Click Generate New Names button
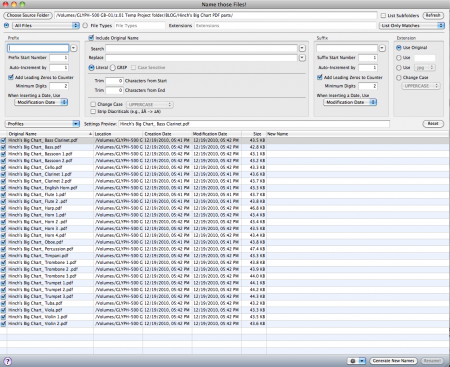 click(393, 361)
